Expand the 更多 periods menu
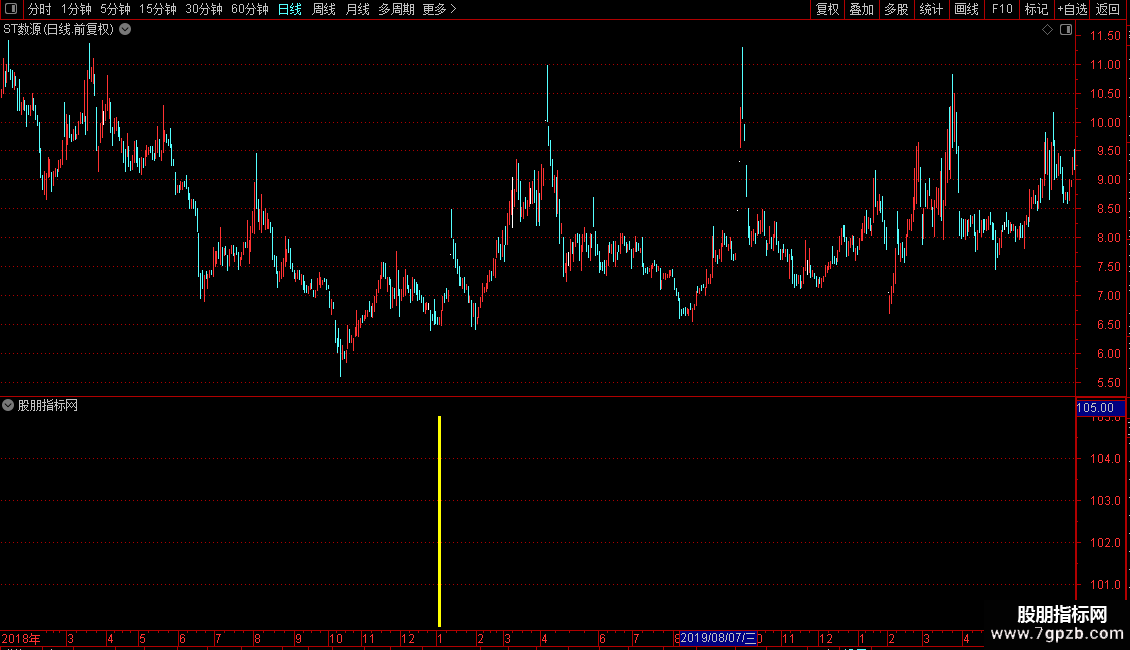Screen dimensions: 1130x650 (439, 9)
